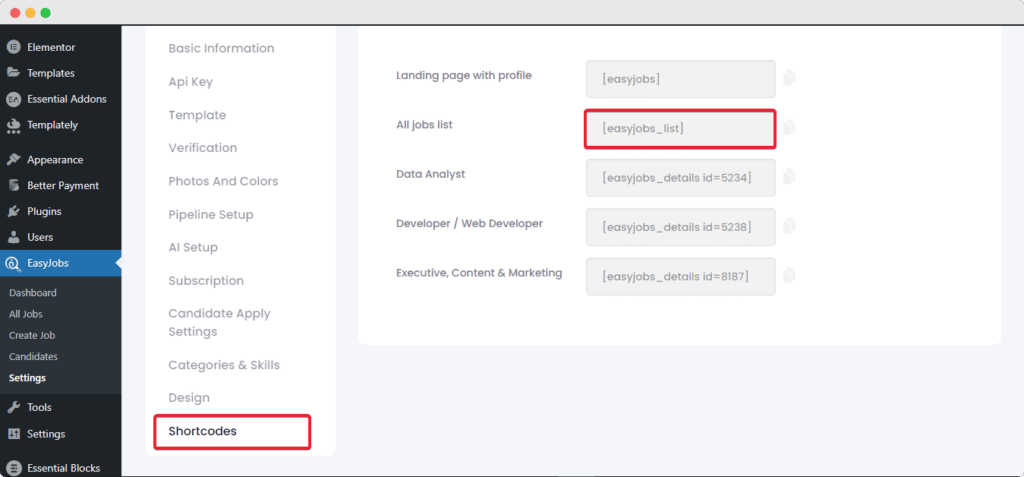Click the green maximize window button
The width and height of the screenshot is (1024, 477).
pyautogui.click(x=45, y=12)
